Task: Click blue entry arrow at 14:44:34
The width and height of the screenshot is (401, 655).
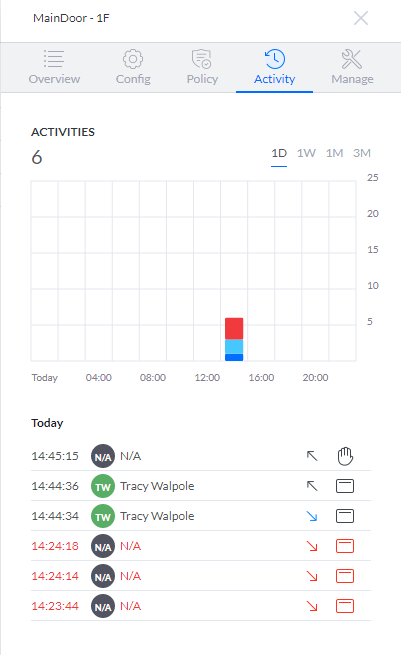Action: pyautogui.click(x=312, y=516)
